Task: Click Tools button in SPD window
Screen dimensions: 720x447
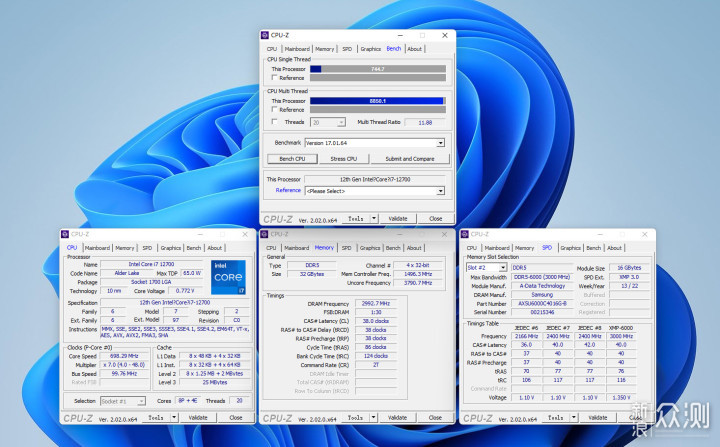Action: tap(556, 418)
